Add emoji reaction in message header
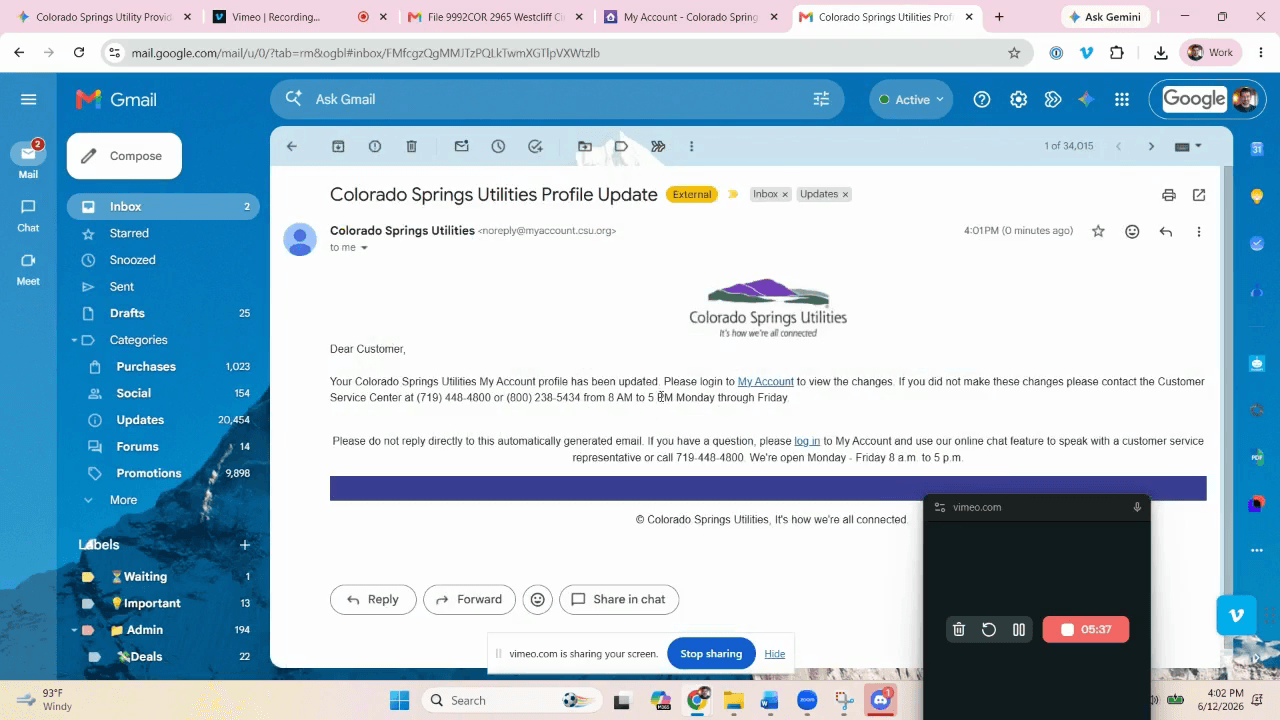This screenshot has height=720, width=1280. point(1132,231)
